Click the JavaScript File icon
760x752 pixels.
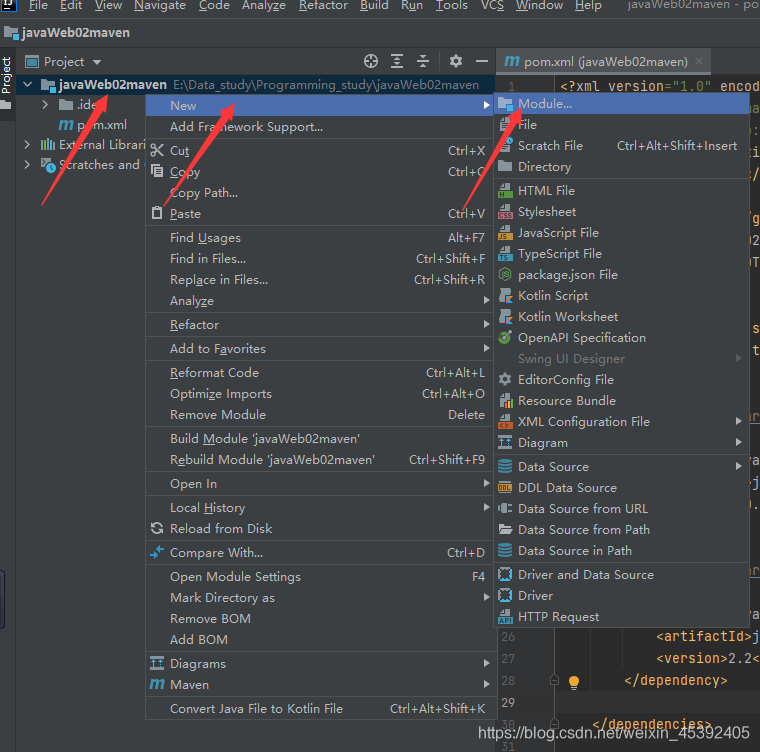505,233
